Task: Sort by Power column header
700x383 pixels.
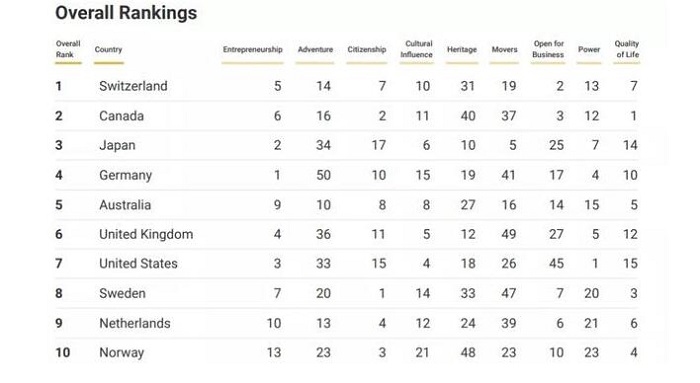Action: pos(589,50)
